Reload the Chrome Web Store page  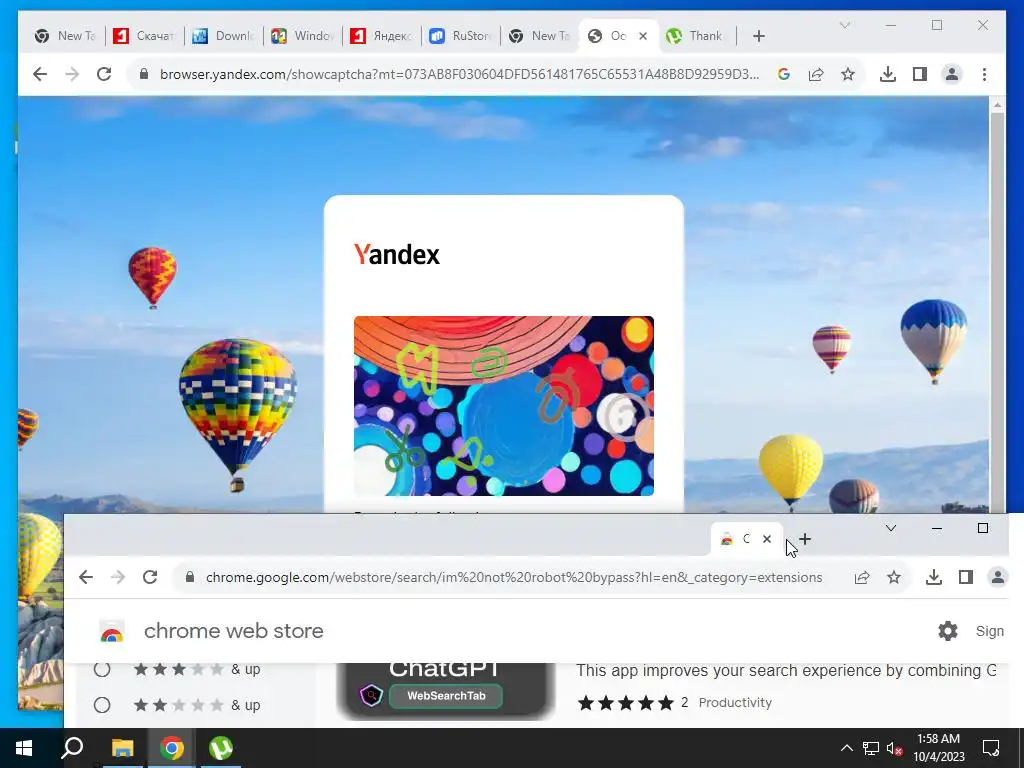click(x=150, y=577)
